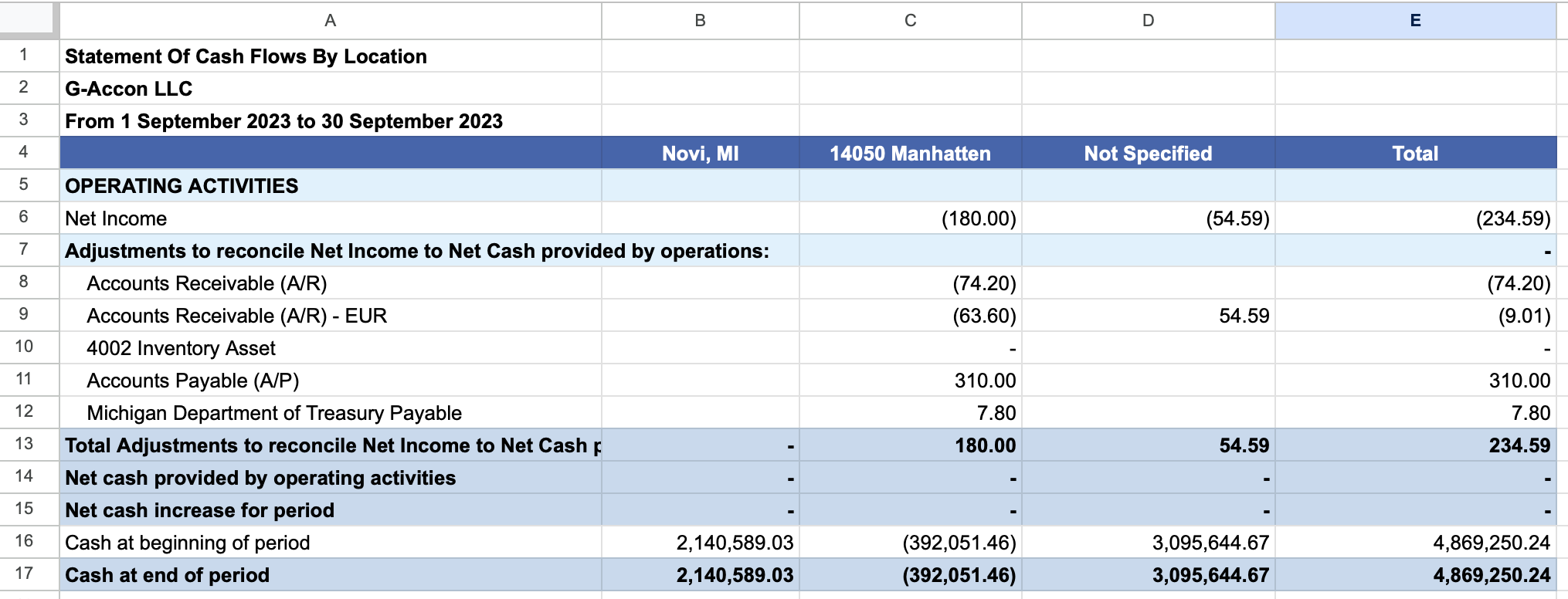Select column B header
1568x599 pixels.
pyautogui.click(x=701, y=21)
